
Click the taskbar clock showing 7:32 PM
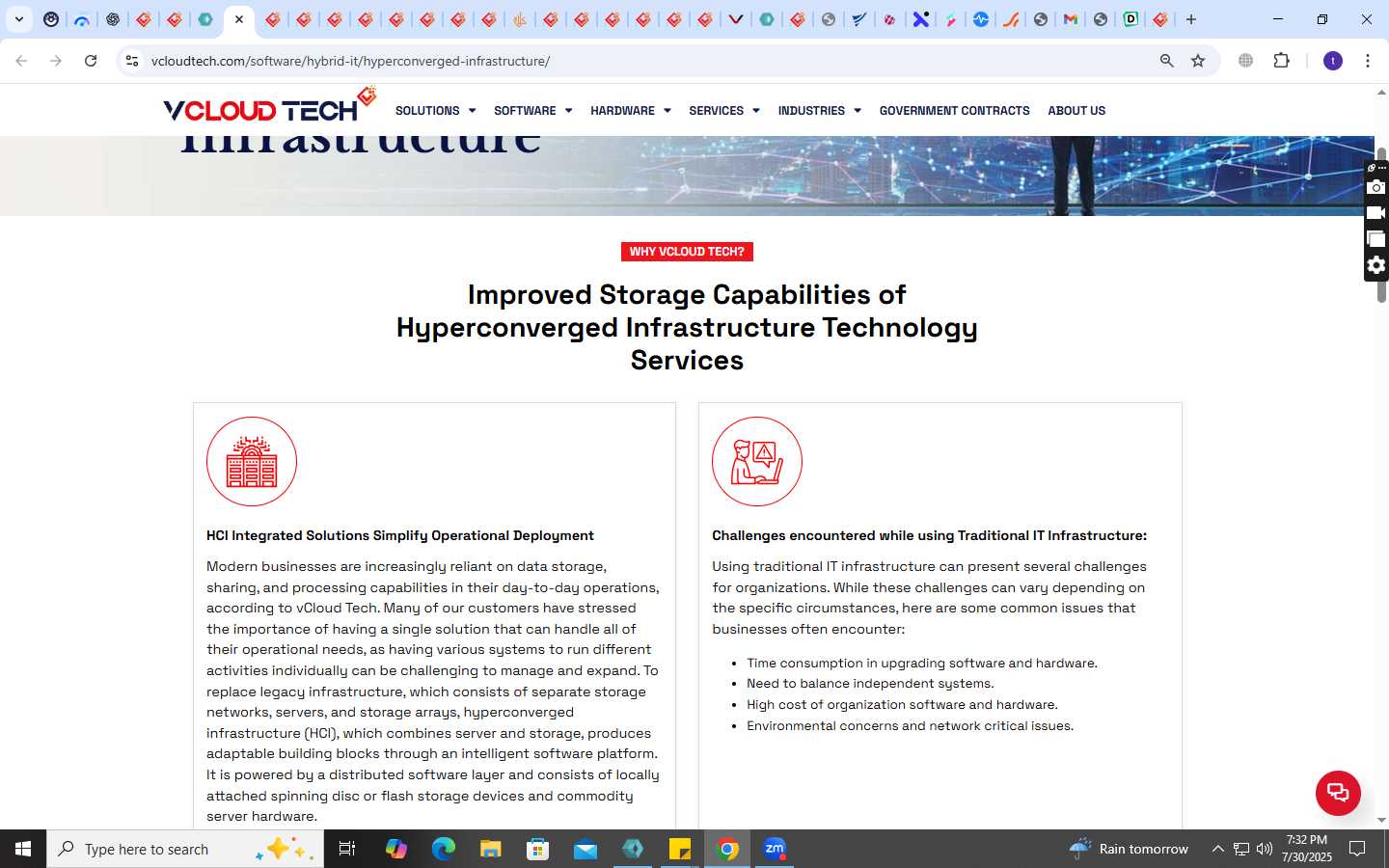pos(1307,849)
